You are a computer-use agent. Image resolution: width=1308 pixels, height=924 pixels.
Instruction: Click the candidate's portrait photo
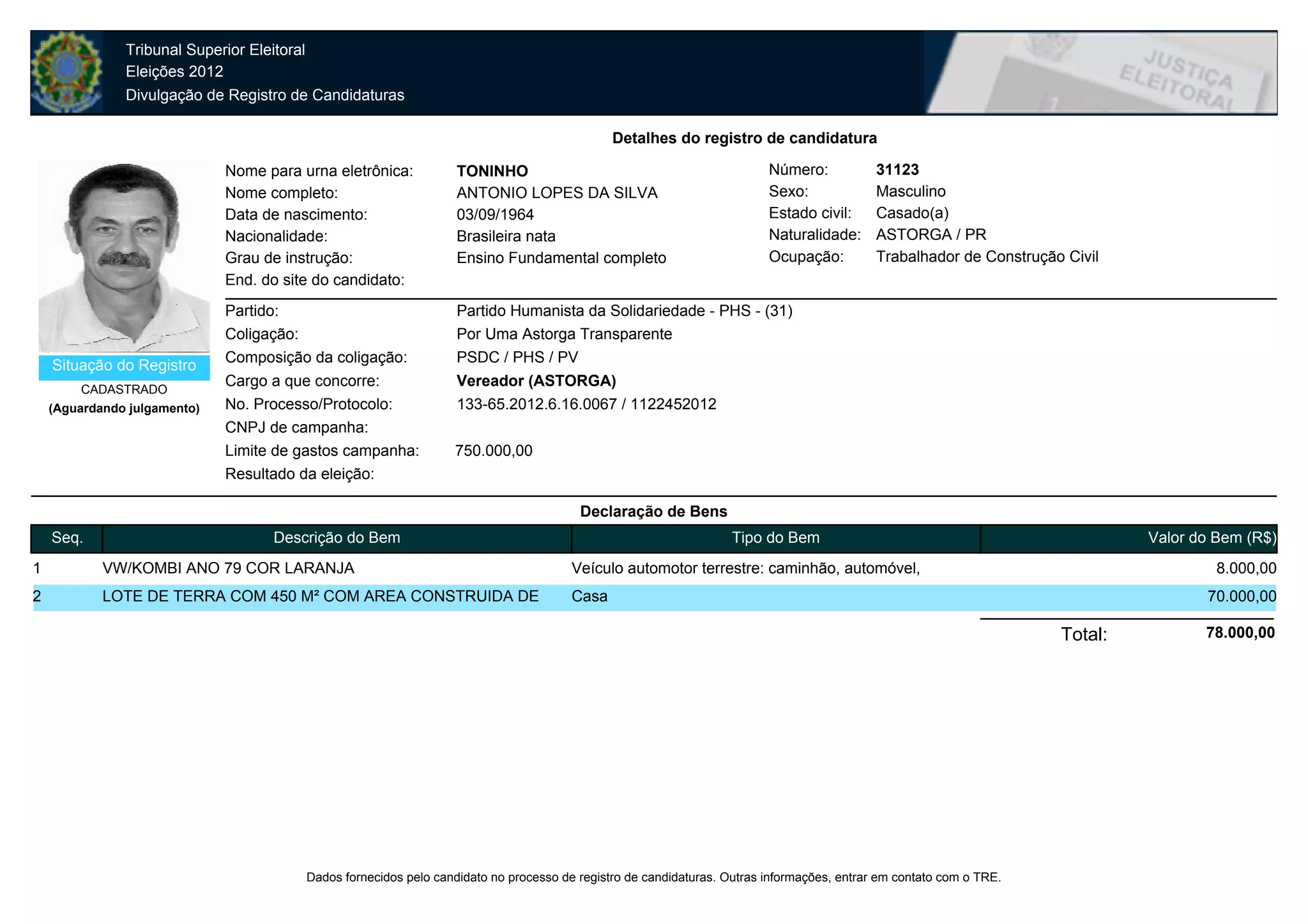[124, 257]
